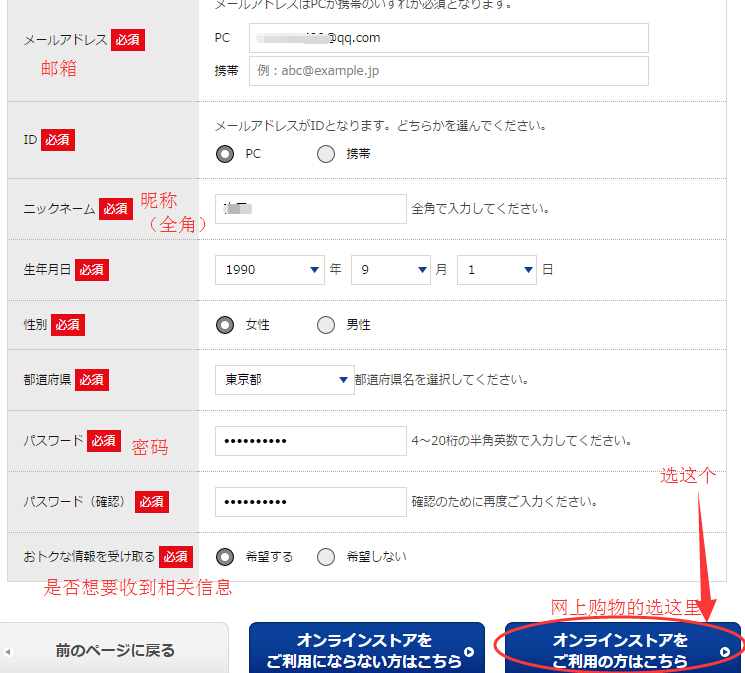Click オンラインストアをご利用の方はこちら button
Viewport: 745px width, 673px height.
(620, 650)
